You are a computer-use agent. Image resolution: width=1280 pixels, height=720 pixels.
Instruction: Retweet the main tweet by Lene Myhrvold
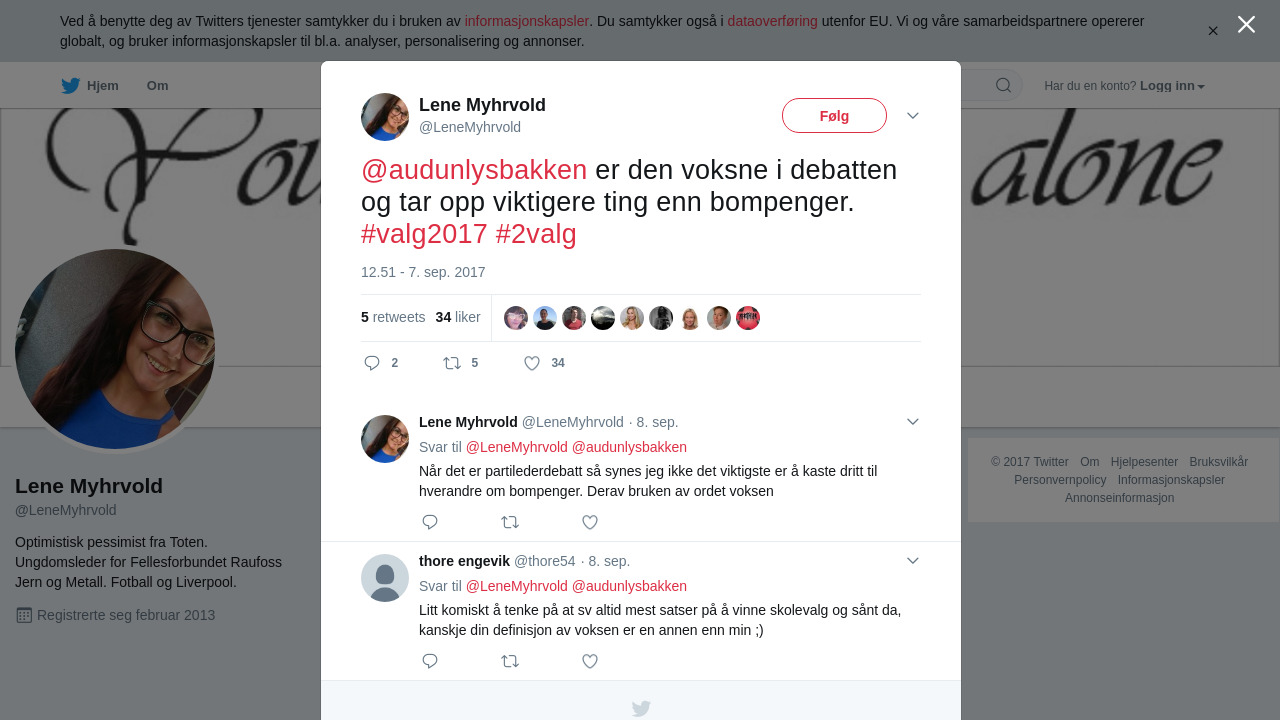(452, 363)
